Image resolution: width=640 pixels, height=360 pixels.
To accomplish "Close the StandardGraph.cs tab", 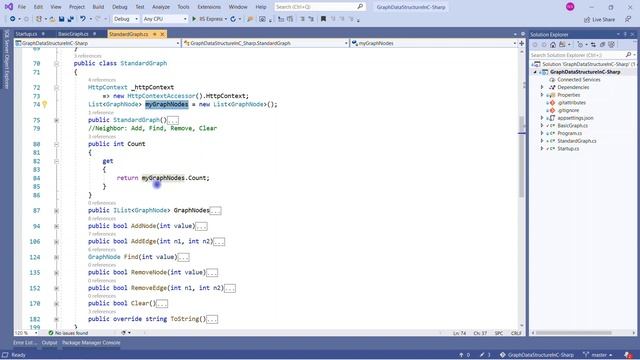I will [x=162, y=34].
